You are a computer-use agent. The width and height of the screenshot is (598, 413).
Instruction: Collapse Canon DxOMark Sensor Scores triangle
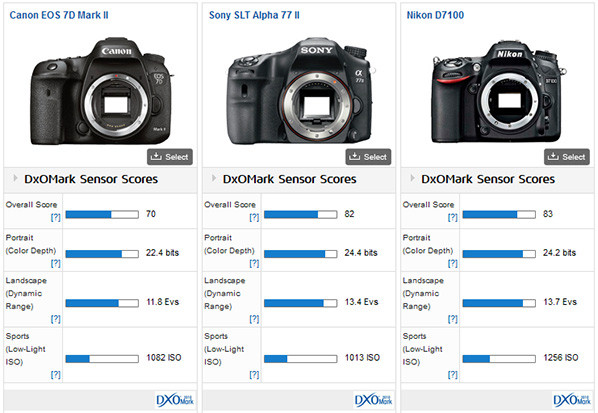(15, 178)
